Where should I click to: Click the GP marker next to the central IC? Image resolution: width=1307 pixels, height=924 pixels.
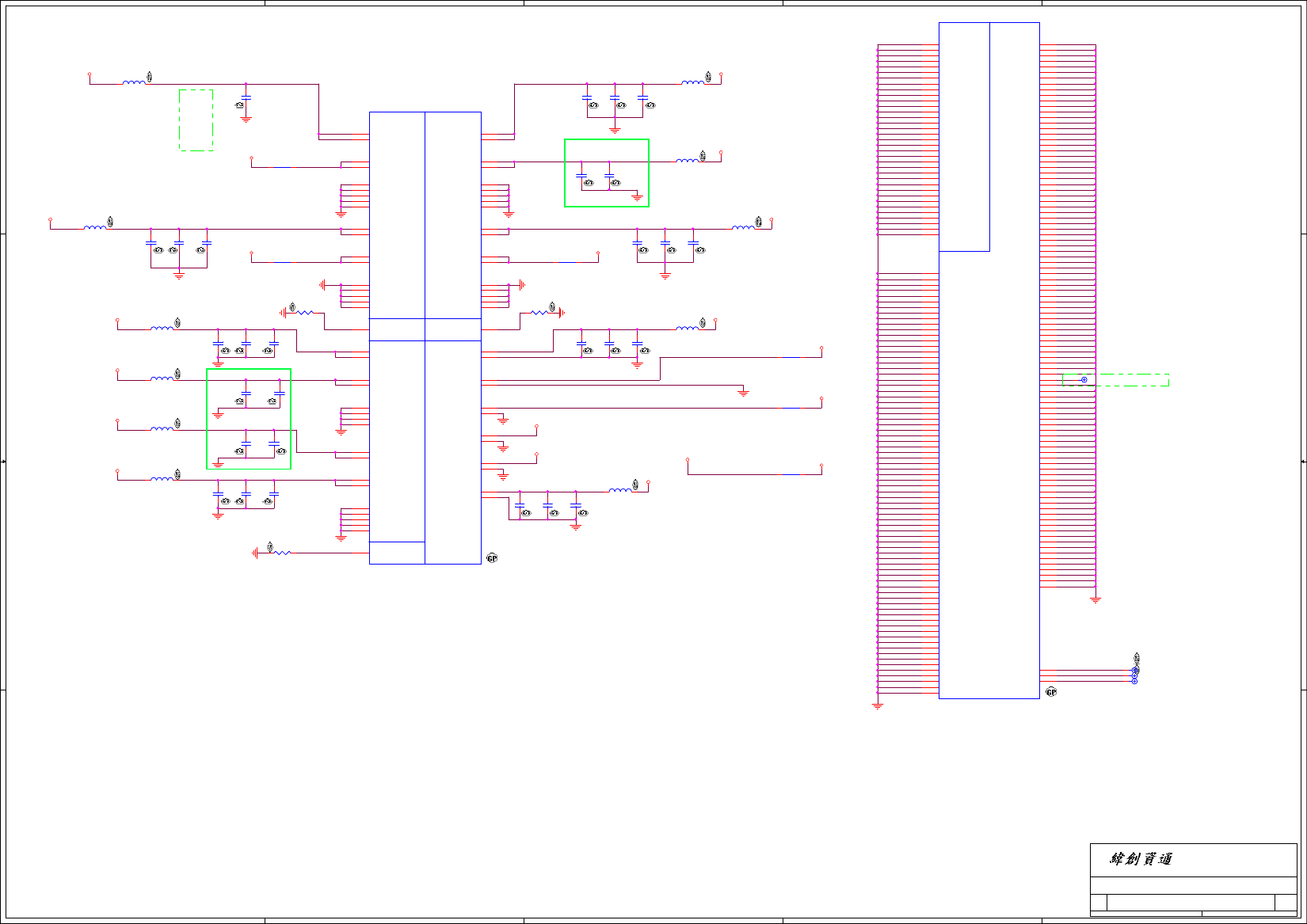coord(492,558)
